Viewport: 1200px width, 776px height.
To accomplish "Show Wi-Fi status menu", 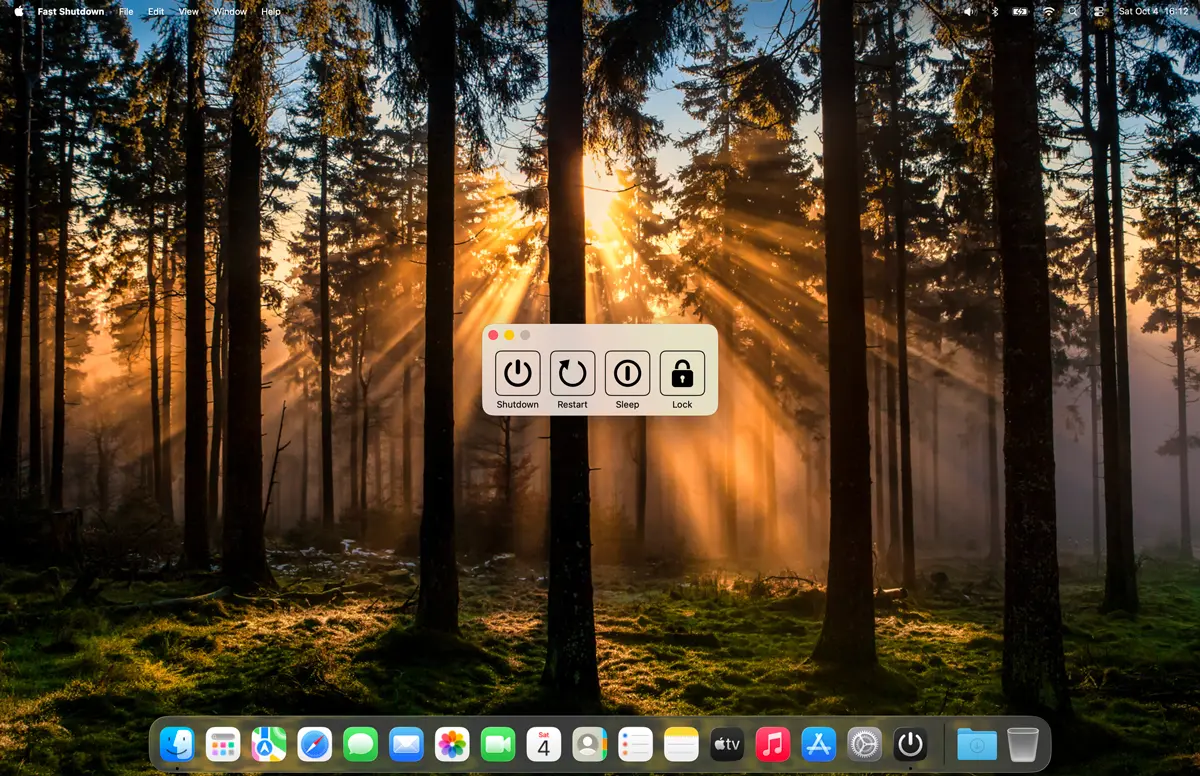I will point(1048,11).
